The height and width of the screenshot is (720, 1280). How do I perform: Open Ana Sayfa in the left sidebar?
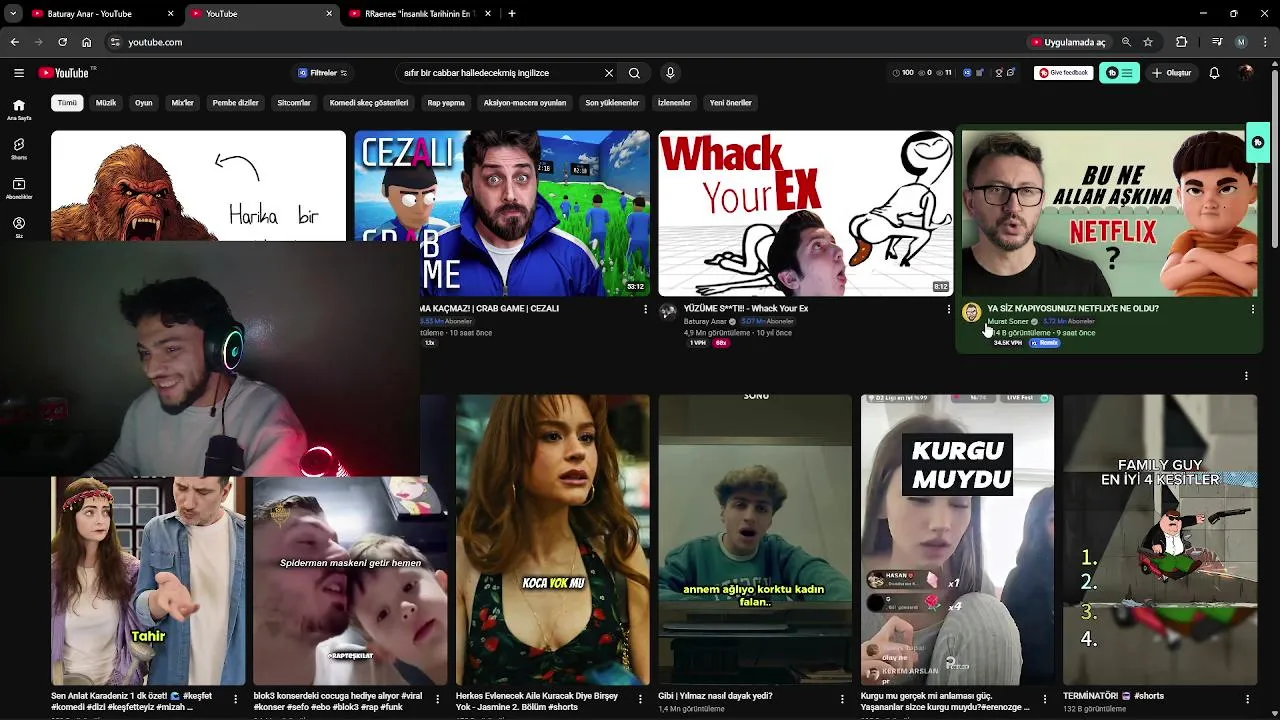(19, 110)
